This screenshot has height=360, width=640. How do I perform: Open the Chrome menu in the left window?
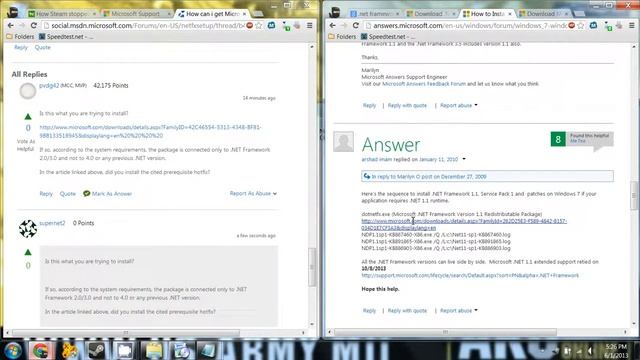tap(309, 25)
